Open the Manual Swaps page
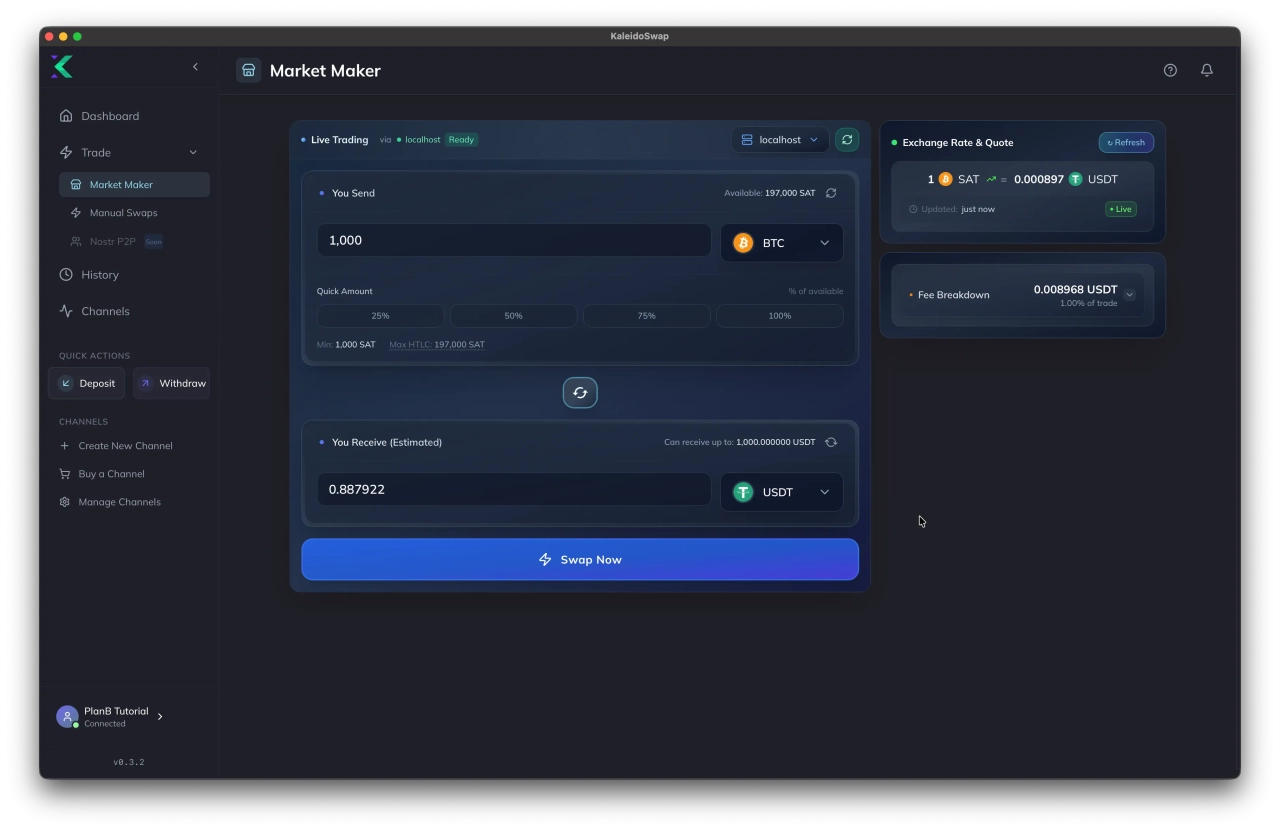1280x831 pixels. coord(123,212)
